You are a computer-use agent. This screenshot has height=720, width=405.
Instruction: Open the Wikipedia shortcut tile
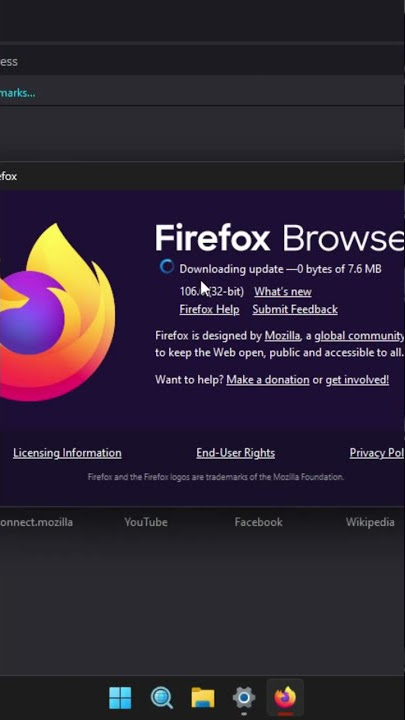pyautogui.click(x=370, y=522)
